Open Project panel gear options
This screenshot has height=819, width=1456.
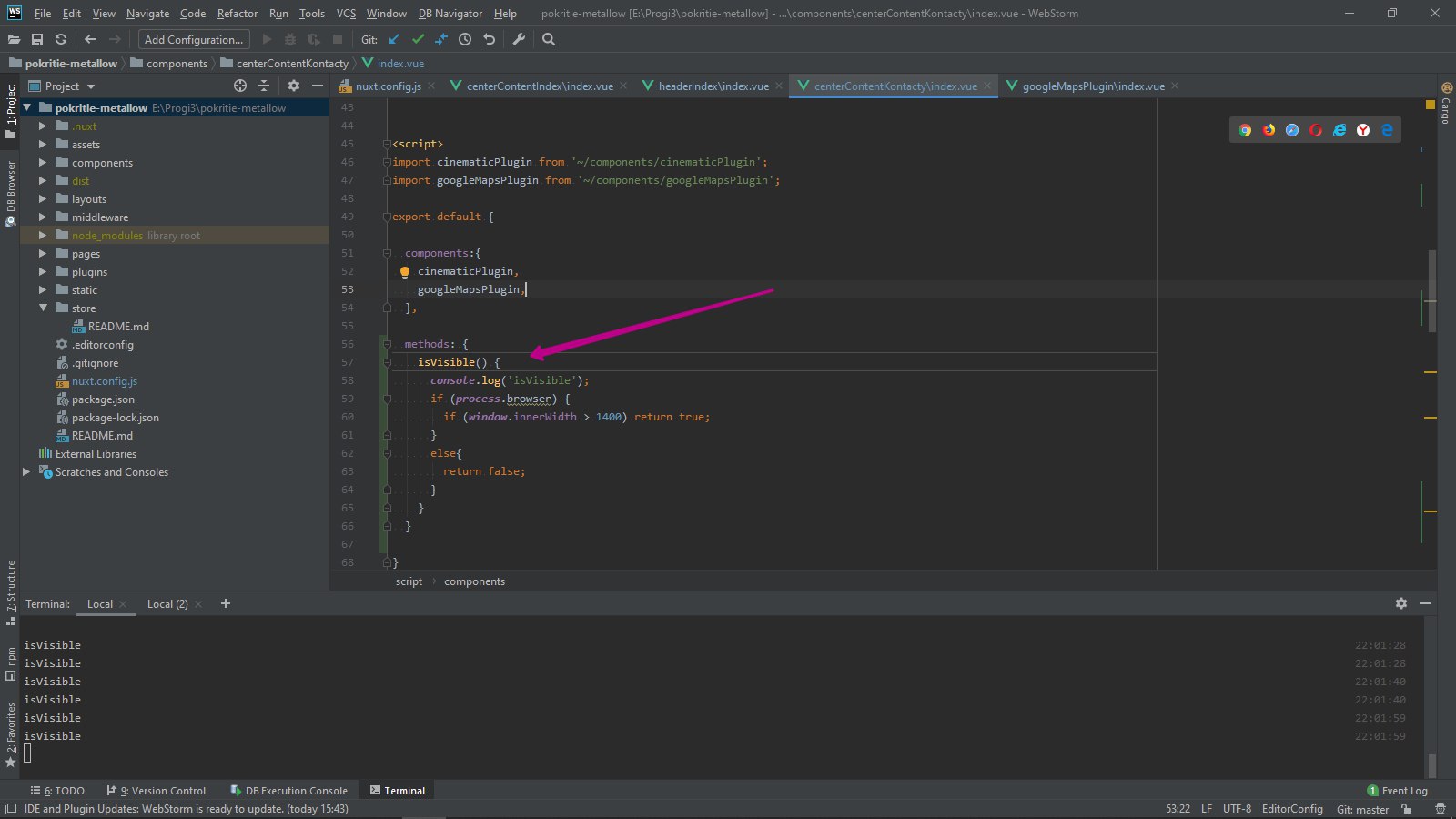(x=294, y=86)
